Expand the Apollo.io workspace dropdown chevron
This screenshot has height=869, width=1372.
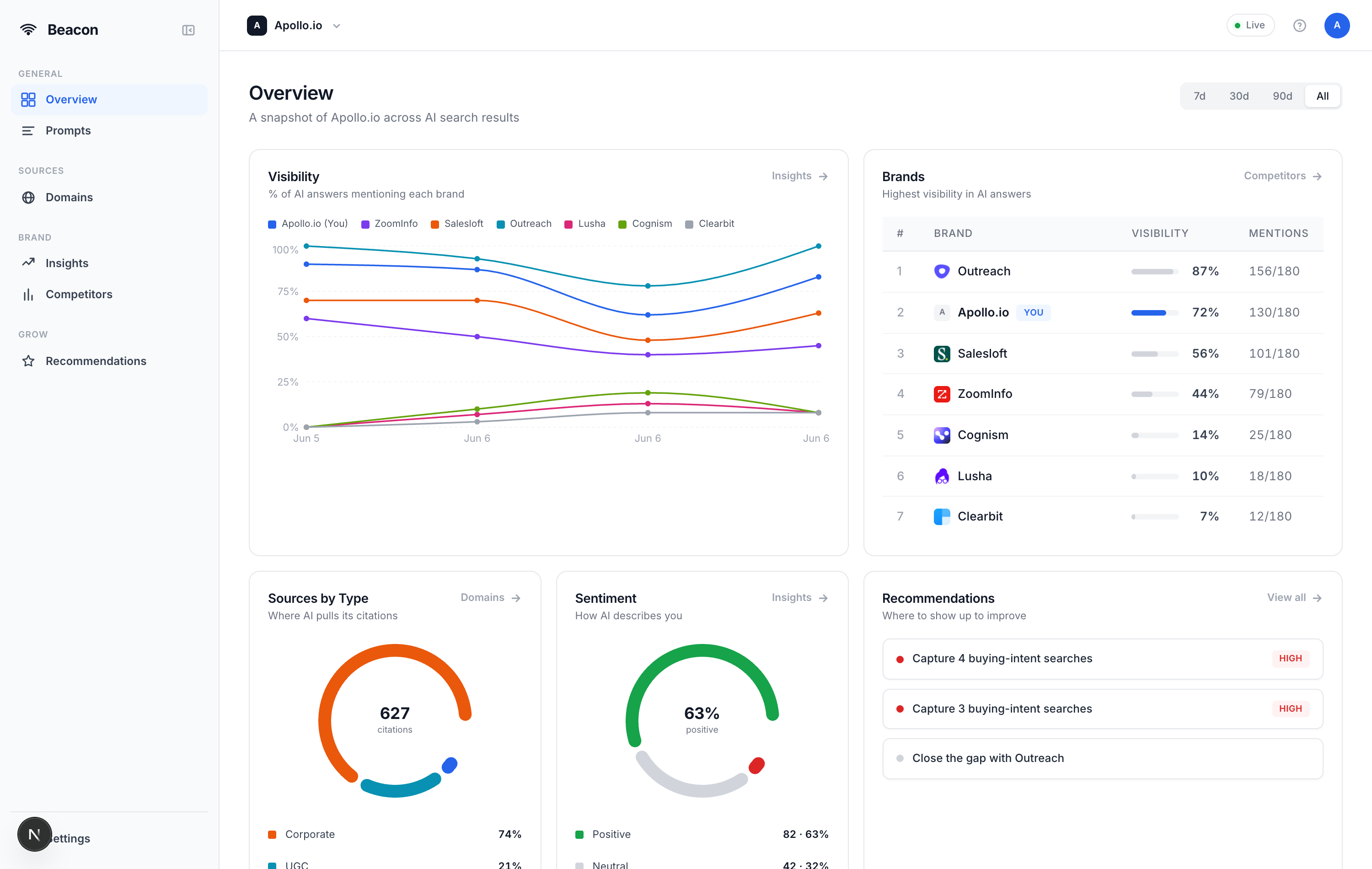click(x=336, y=26)
